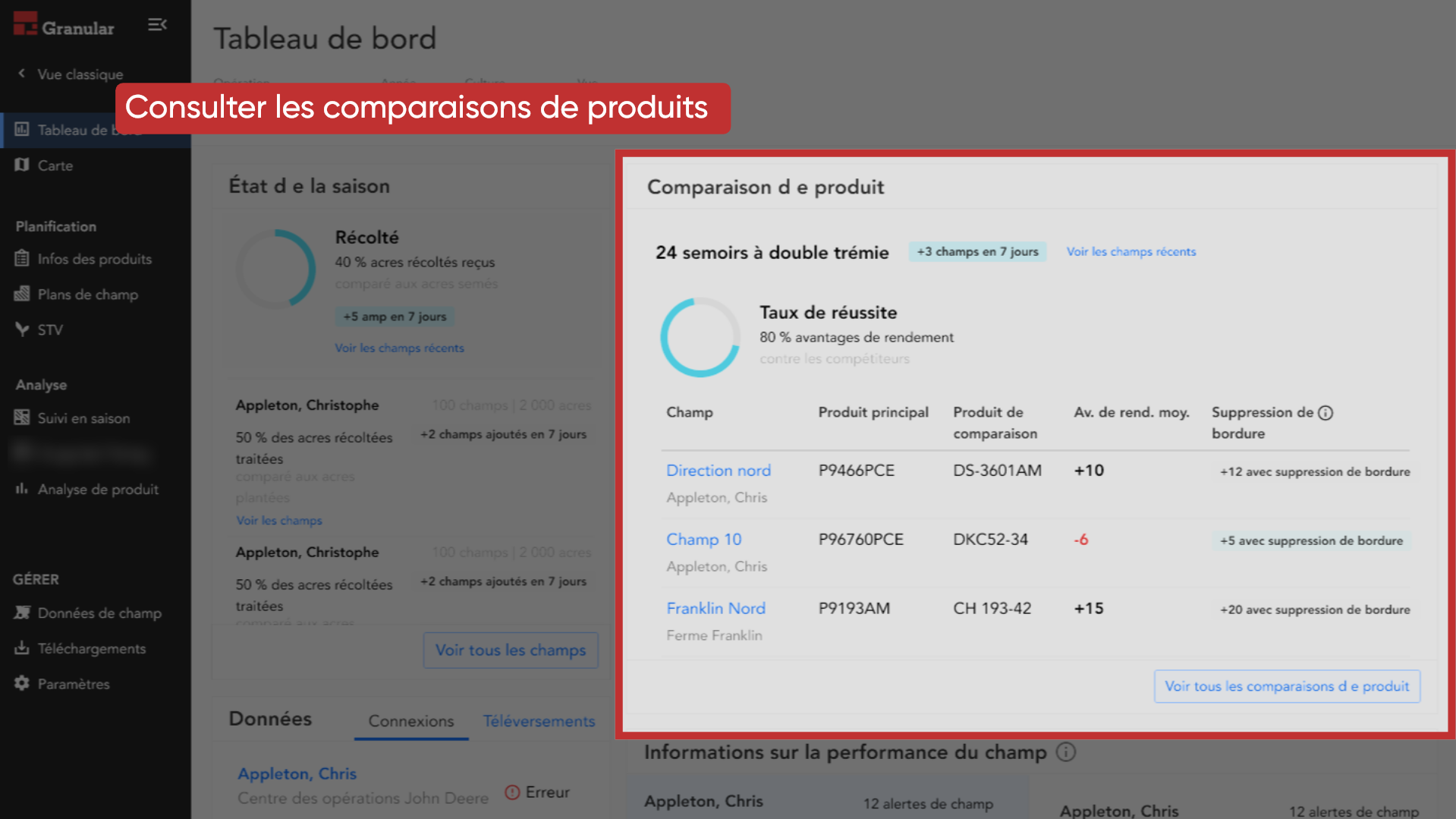Click Voir tous les comparaisons de produit
This screenshot has width=1456, height=819.
[x=1287, y=686]
